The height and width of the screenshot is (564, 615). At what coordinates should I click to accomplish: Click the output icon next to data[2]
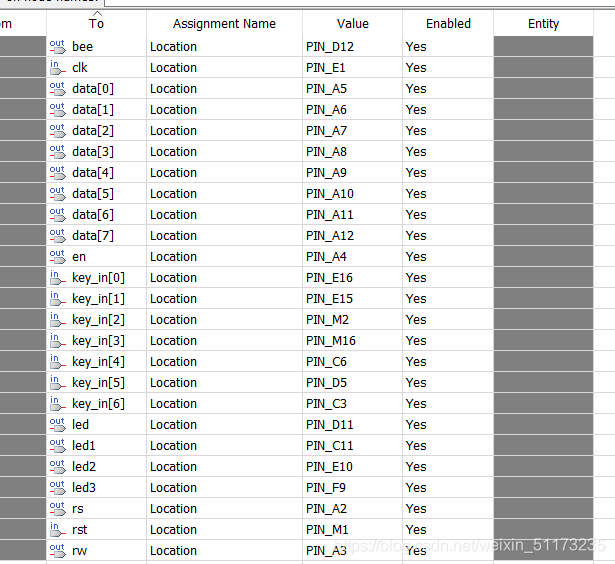pos(58,131)
